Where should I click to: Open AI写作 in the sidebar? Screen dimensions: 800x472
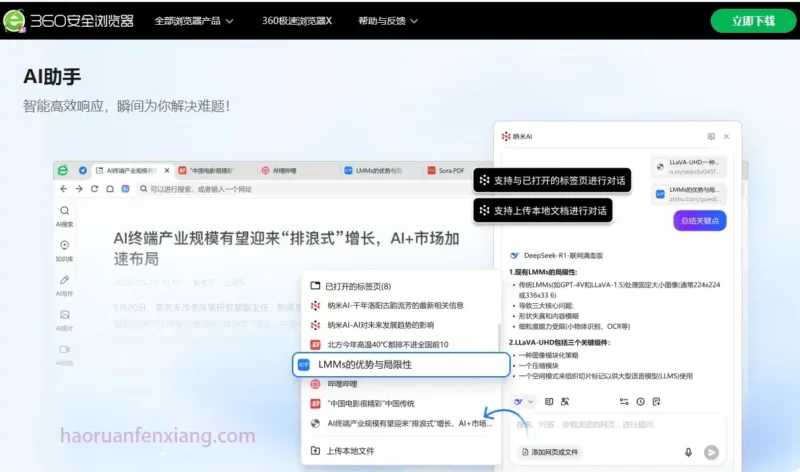[x=64, y=285]
